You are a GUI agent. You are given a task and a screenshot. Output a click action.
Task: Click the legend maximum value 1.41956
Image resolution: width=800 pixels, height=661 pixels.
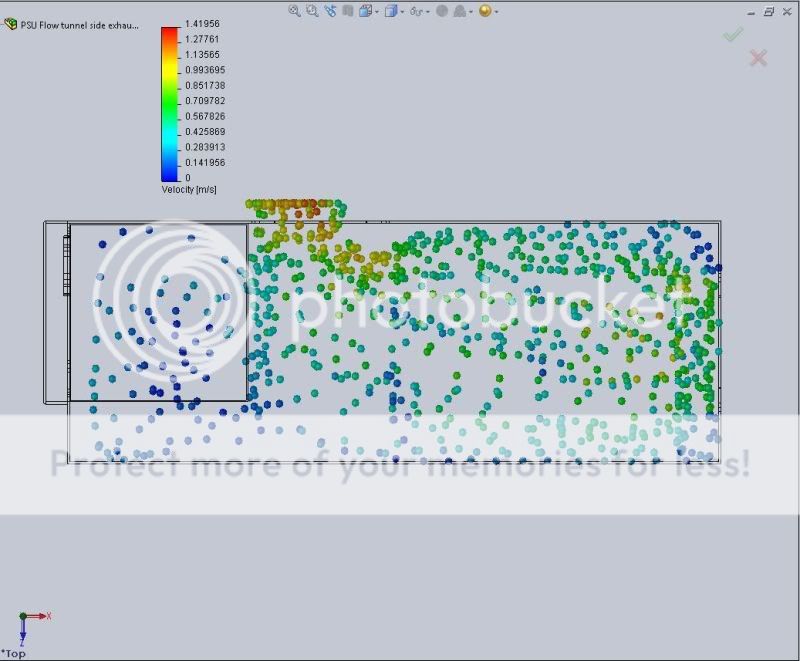click(205, 23)
